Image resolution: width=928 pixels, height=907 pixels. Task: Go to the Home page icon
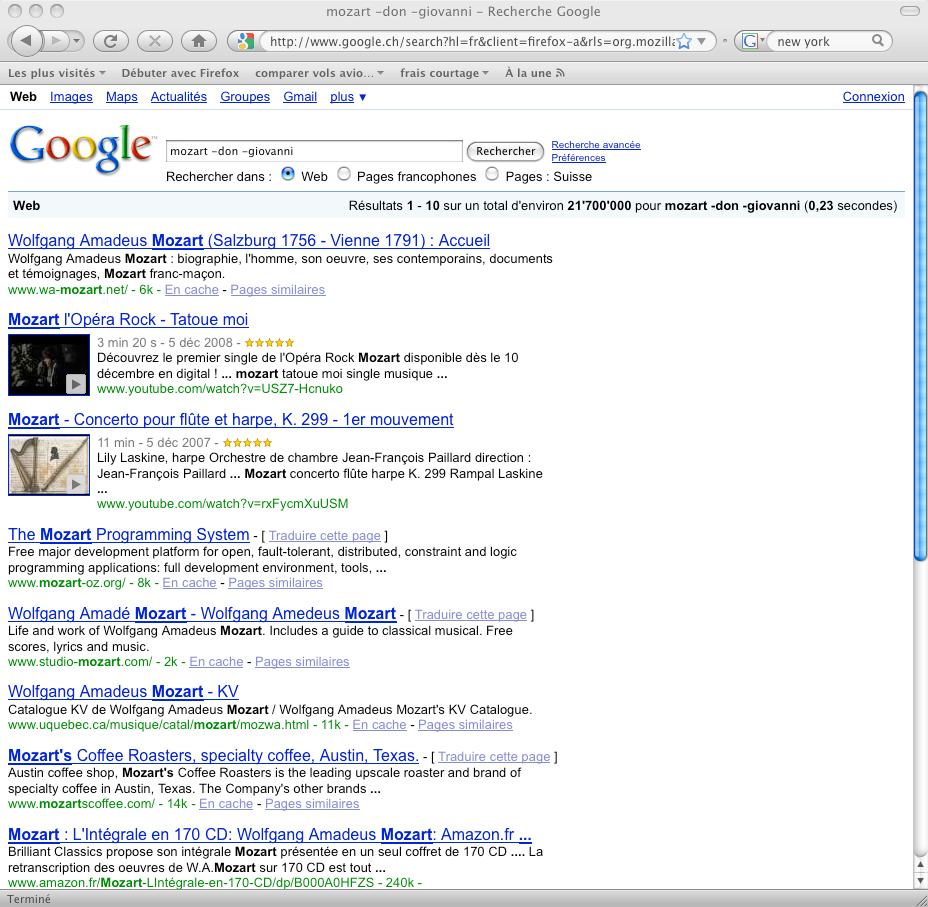[x=199, y=41]
